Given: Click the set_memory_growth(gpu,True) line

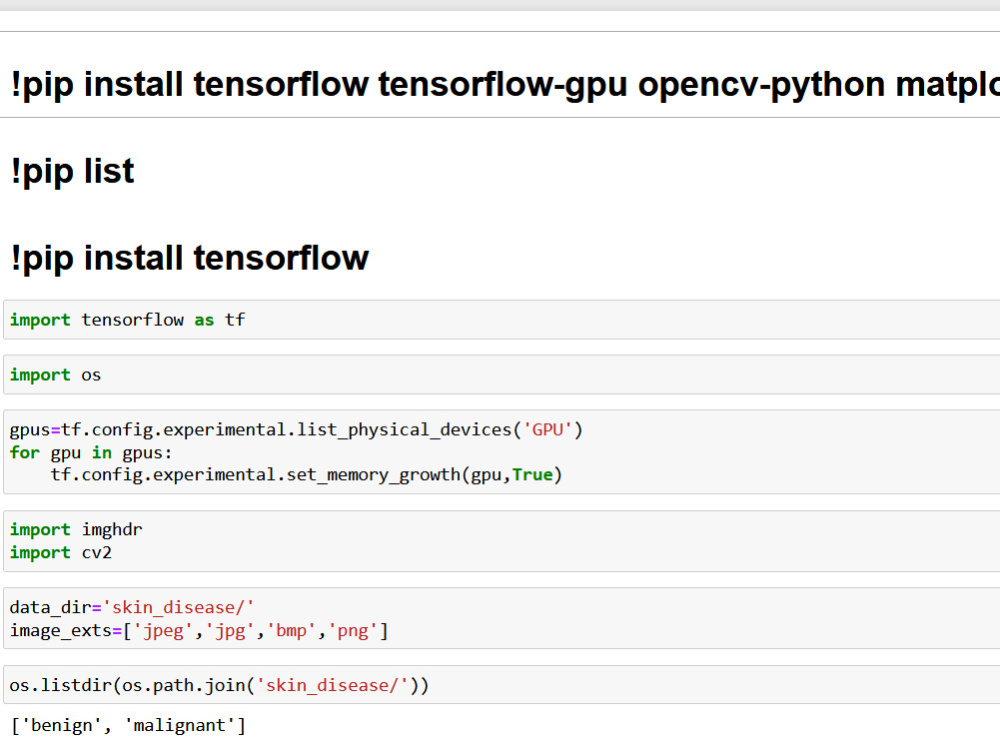Looking at the screenshot, I should [306, 475].
